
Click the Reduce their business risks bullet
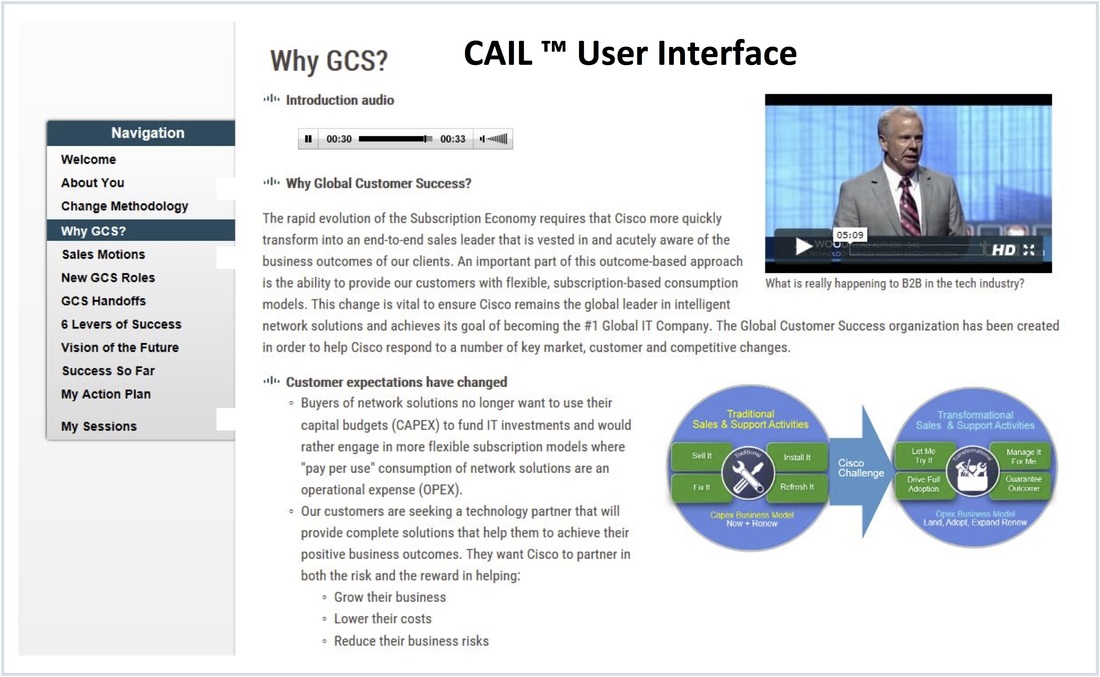click(x=412, y=641)
